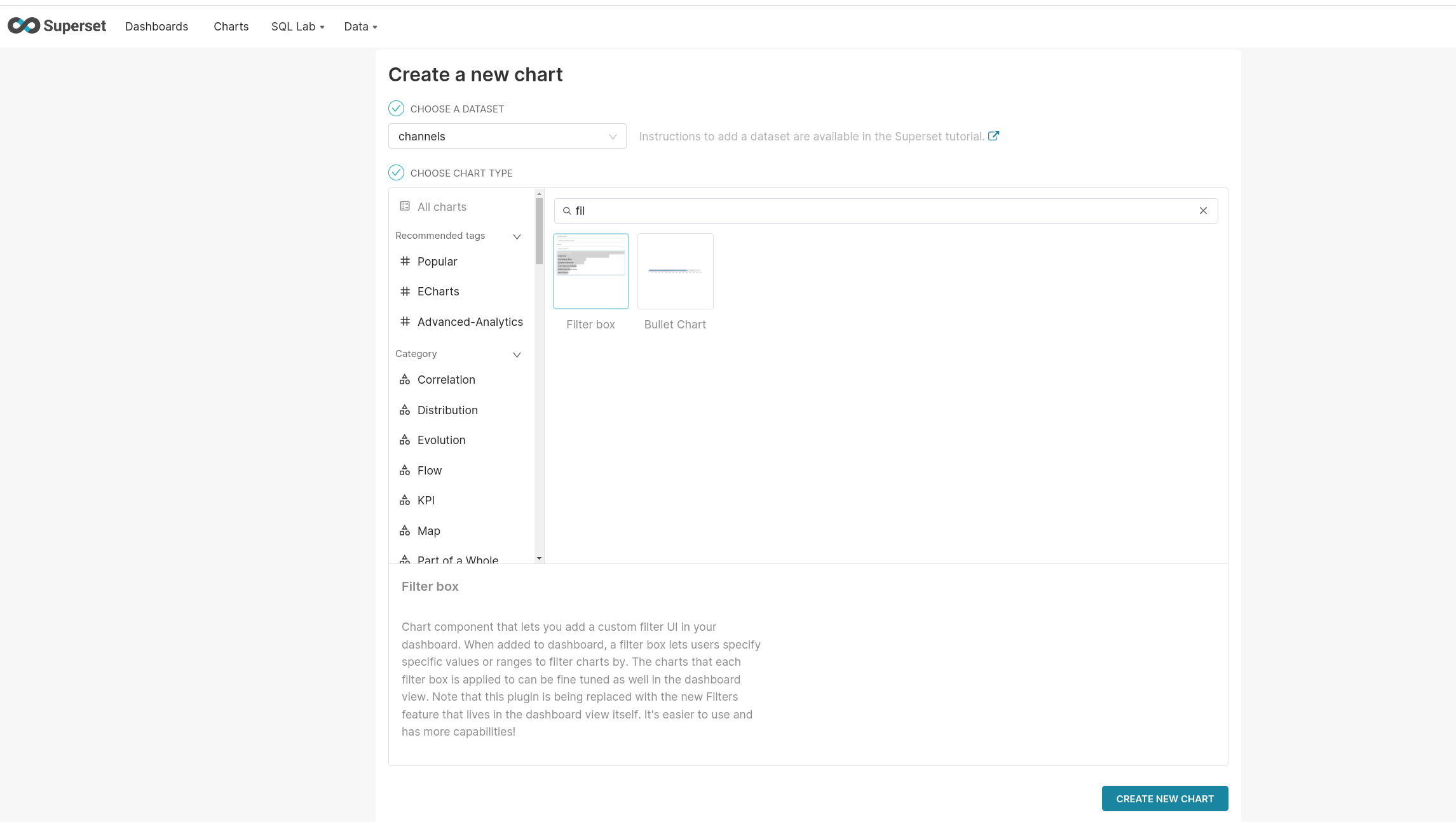Open the Correlation category
The height and width of the screenshot is (822, 1456).
coord(446,379)
